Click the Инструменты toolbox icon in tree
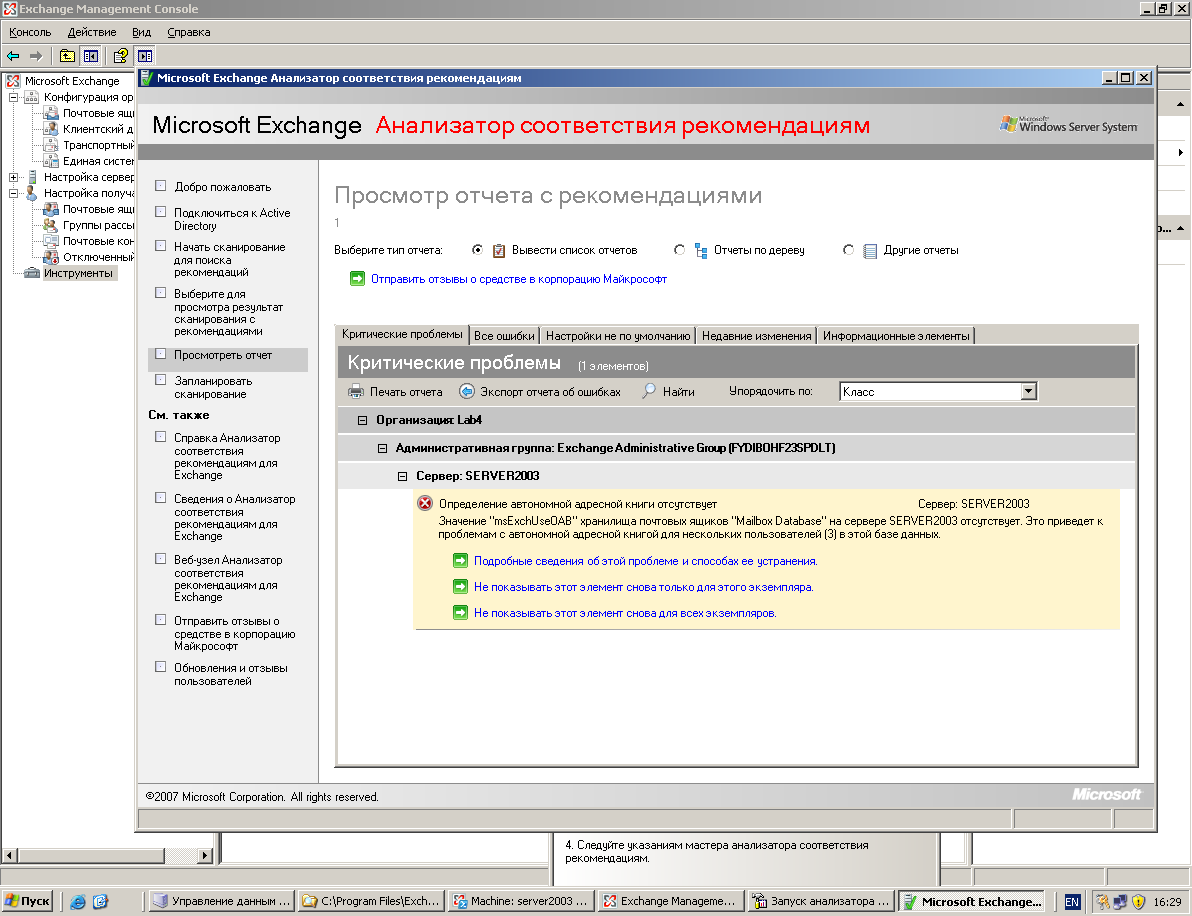1192x916 pixels. [x=32, y=273]
